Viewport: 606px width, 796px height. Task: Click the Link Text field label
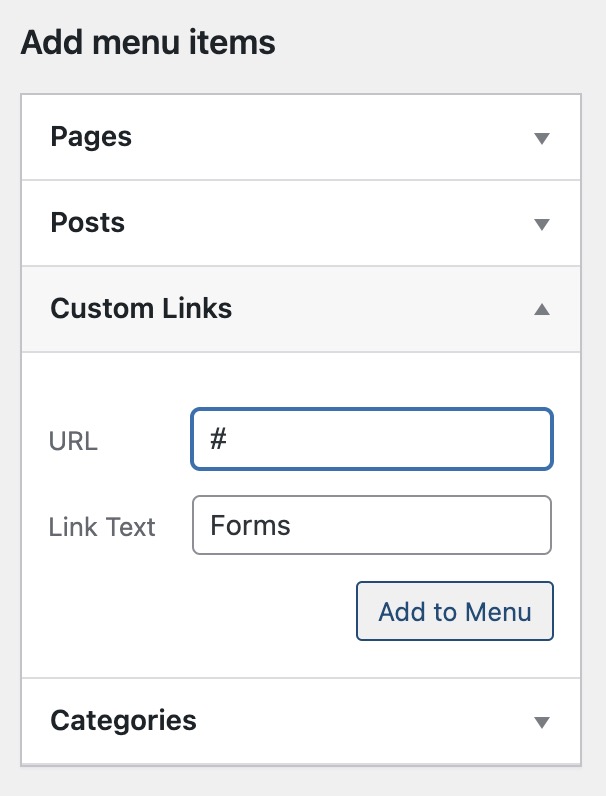pos(102,527)
